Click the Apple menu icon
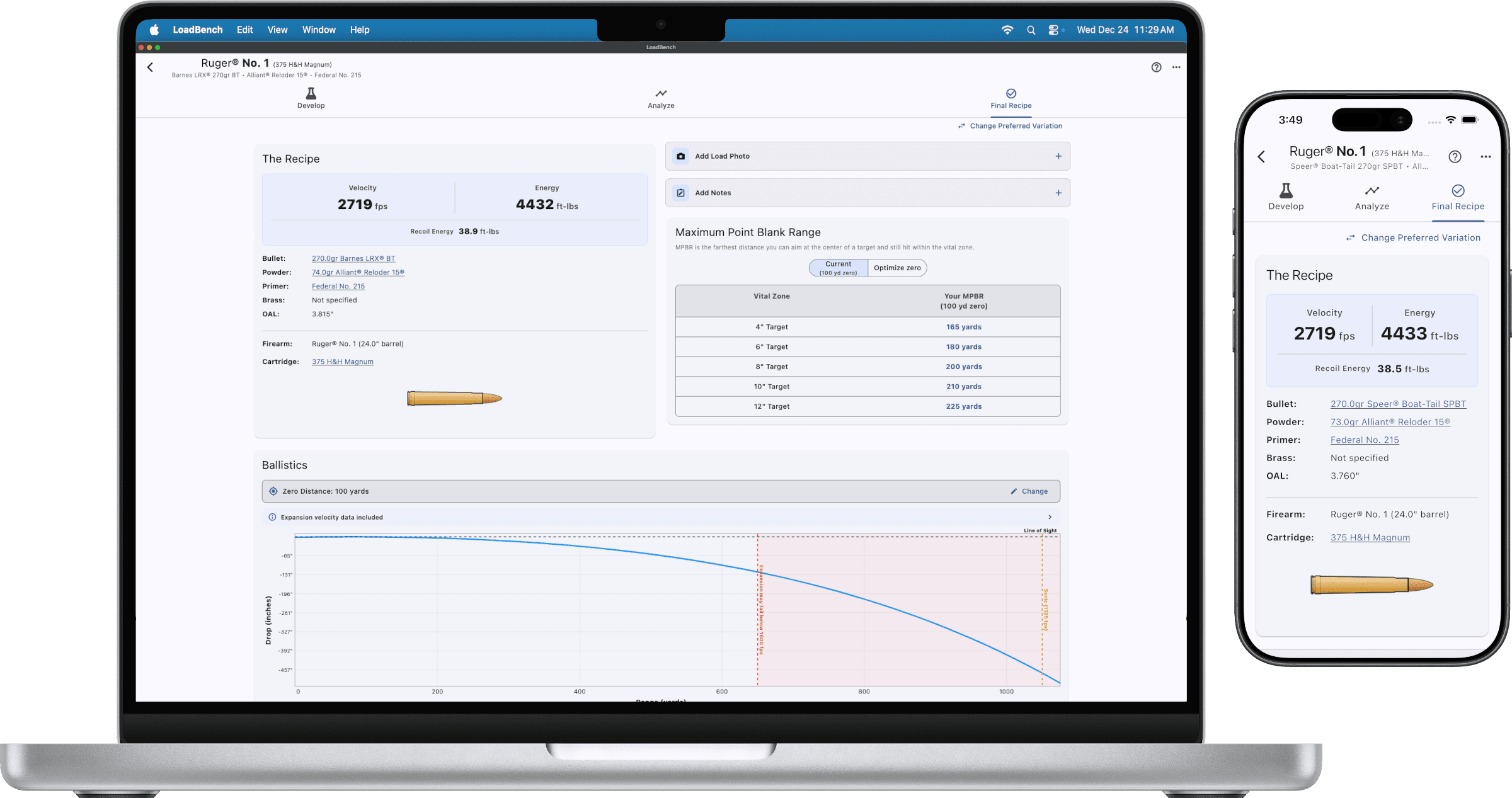Image resolution: width=1512 pixels, height=798 pixels. pyautogui.click(x=154, y=30)
